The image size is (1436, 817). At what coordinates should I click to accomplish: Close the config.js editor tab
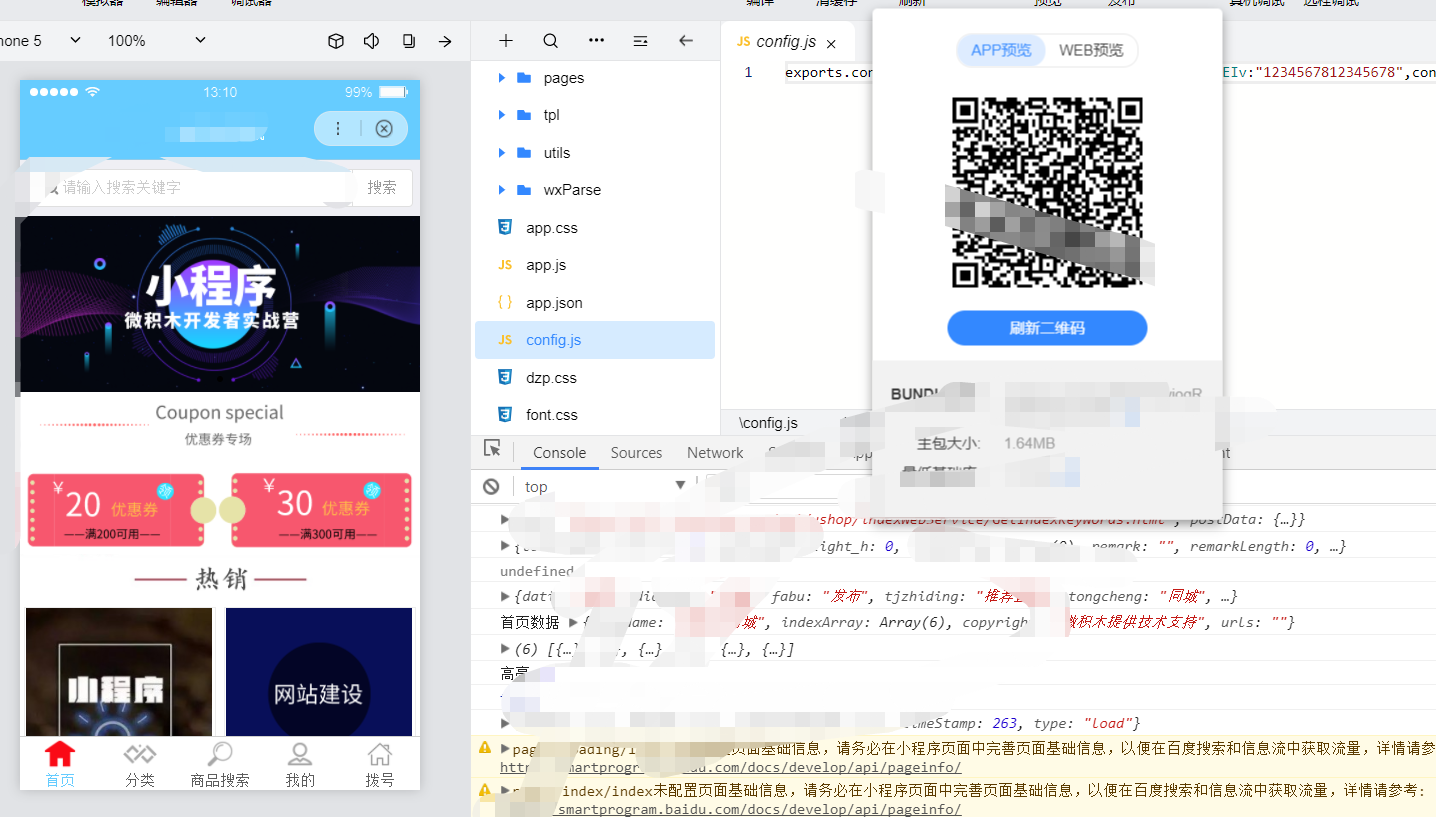coord(832,43)
